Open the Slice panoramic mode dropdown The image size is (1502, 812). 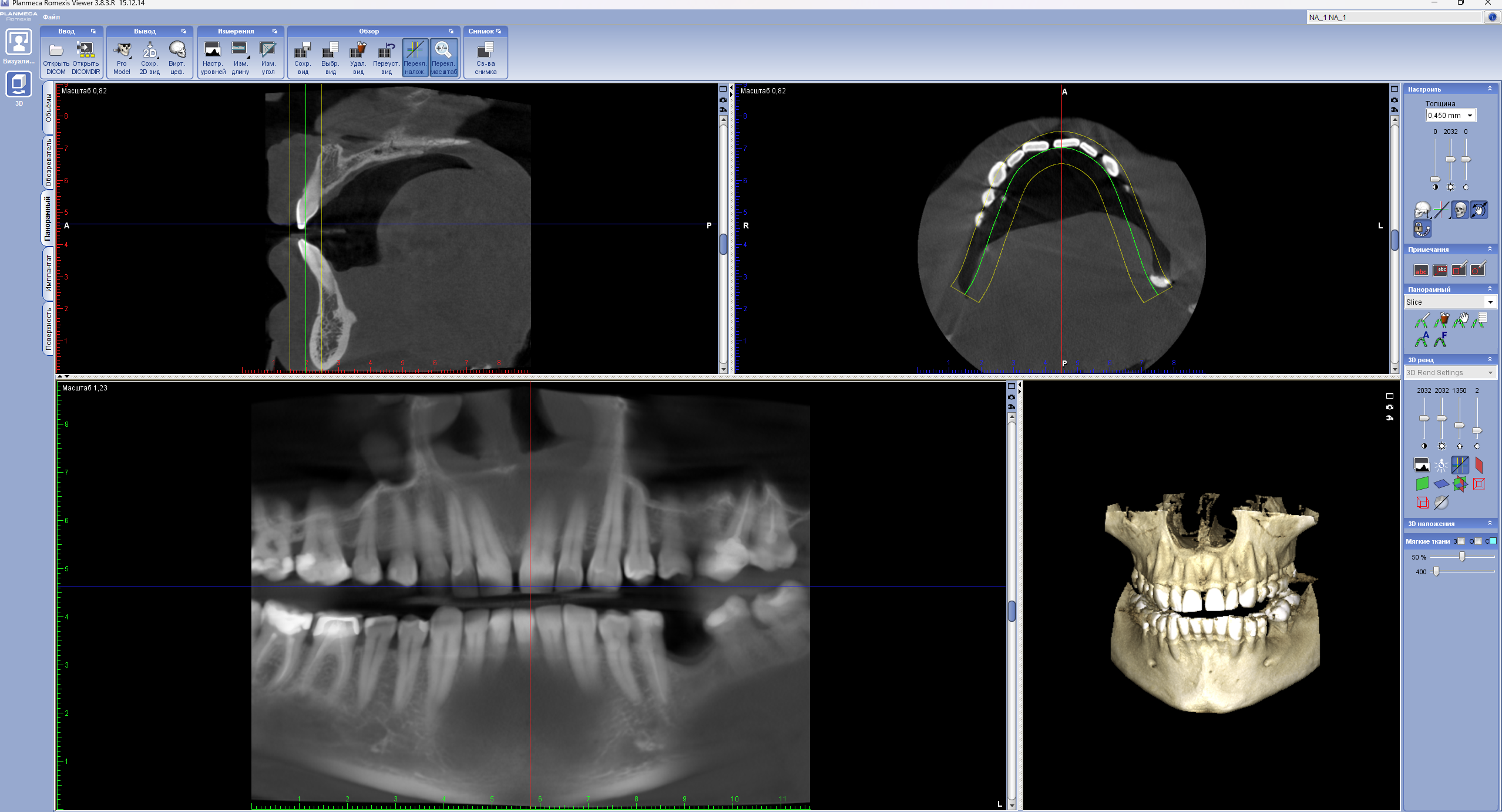pos(1449,302)
